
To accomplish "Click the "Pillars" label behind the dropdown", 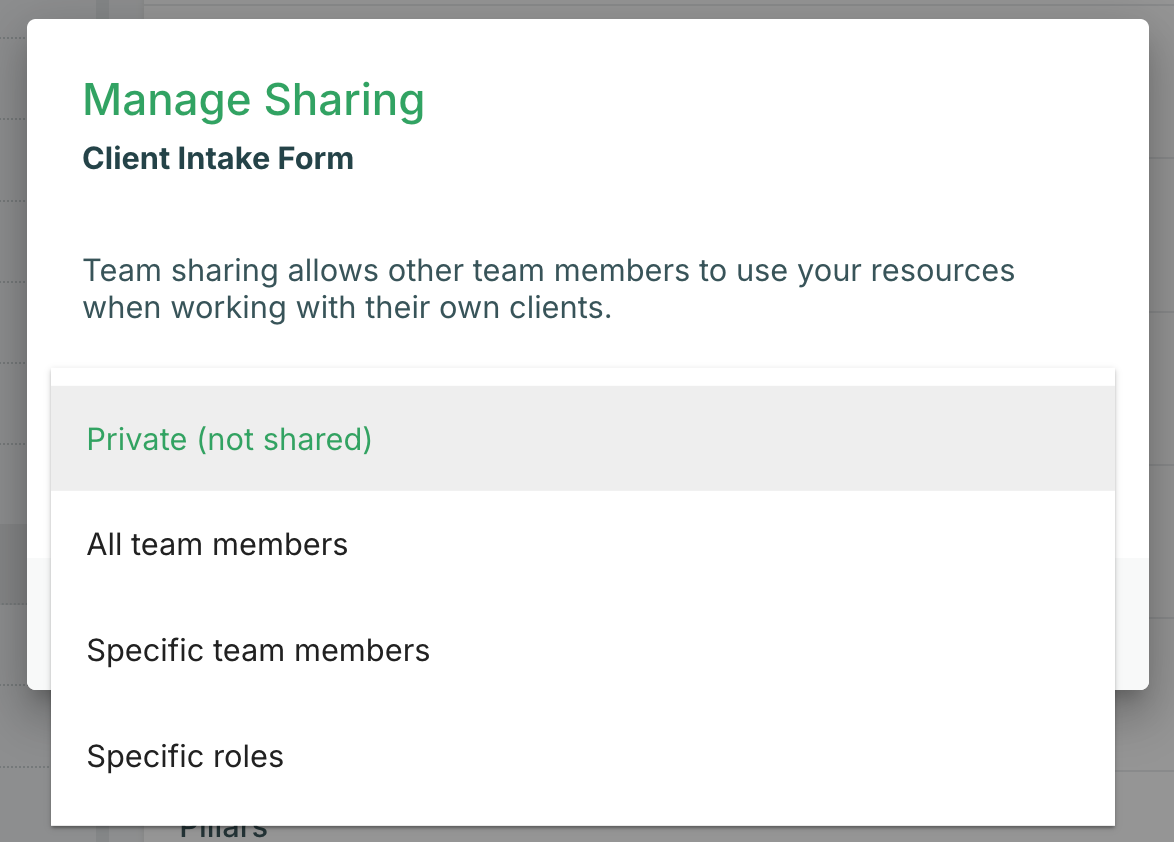I will (223, 832).
